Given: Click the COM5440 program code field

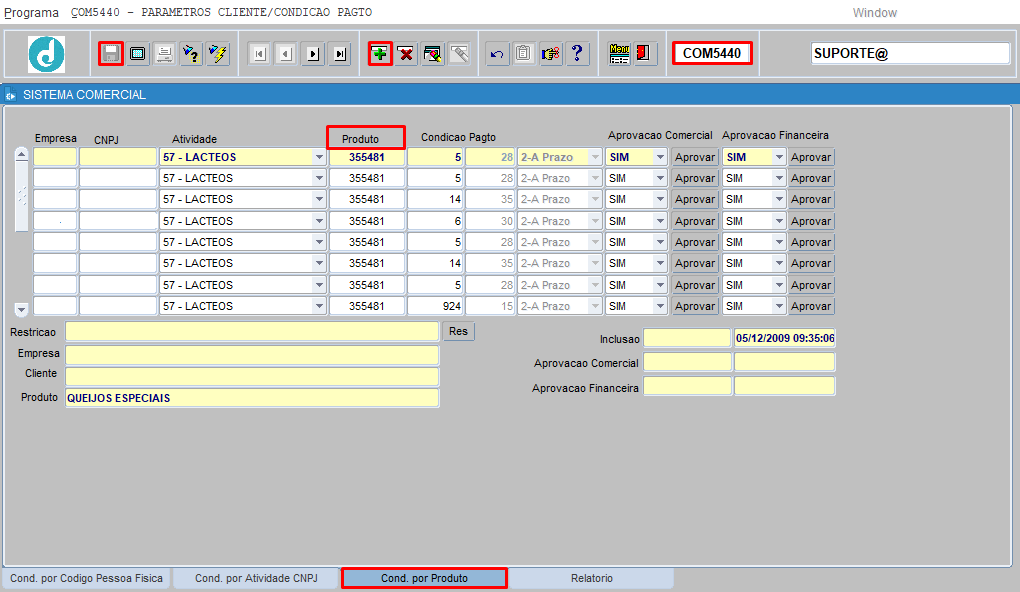Looking at the screenshot, I should 712,53.
